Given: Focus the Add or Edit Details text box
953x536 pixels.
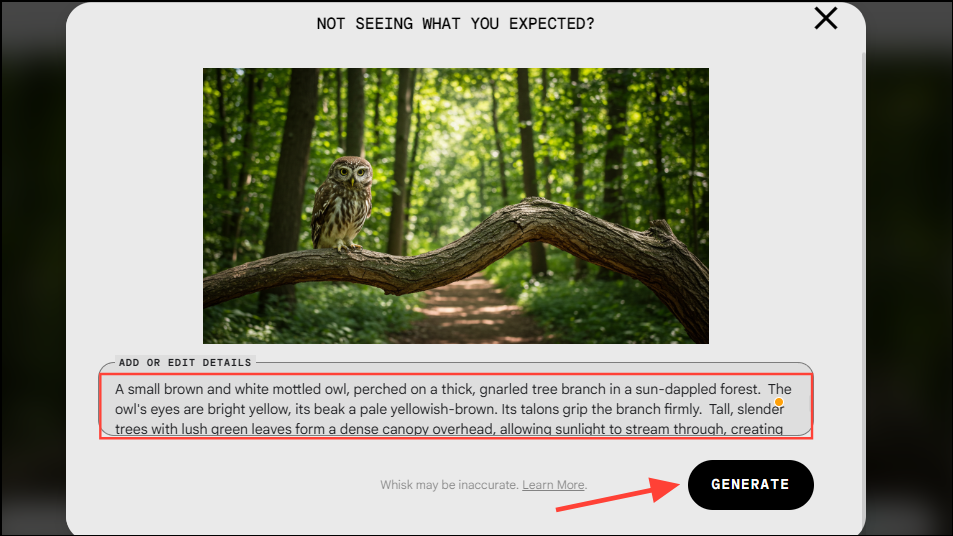Looking at the screenshot, I should (456, 406).
